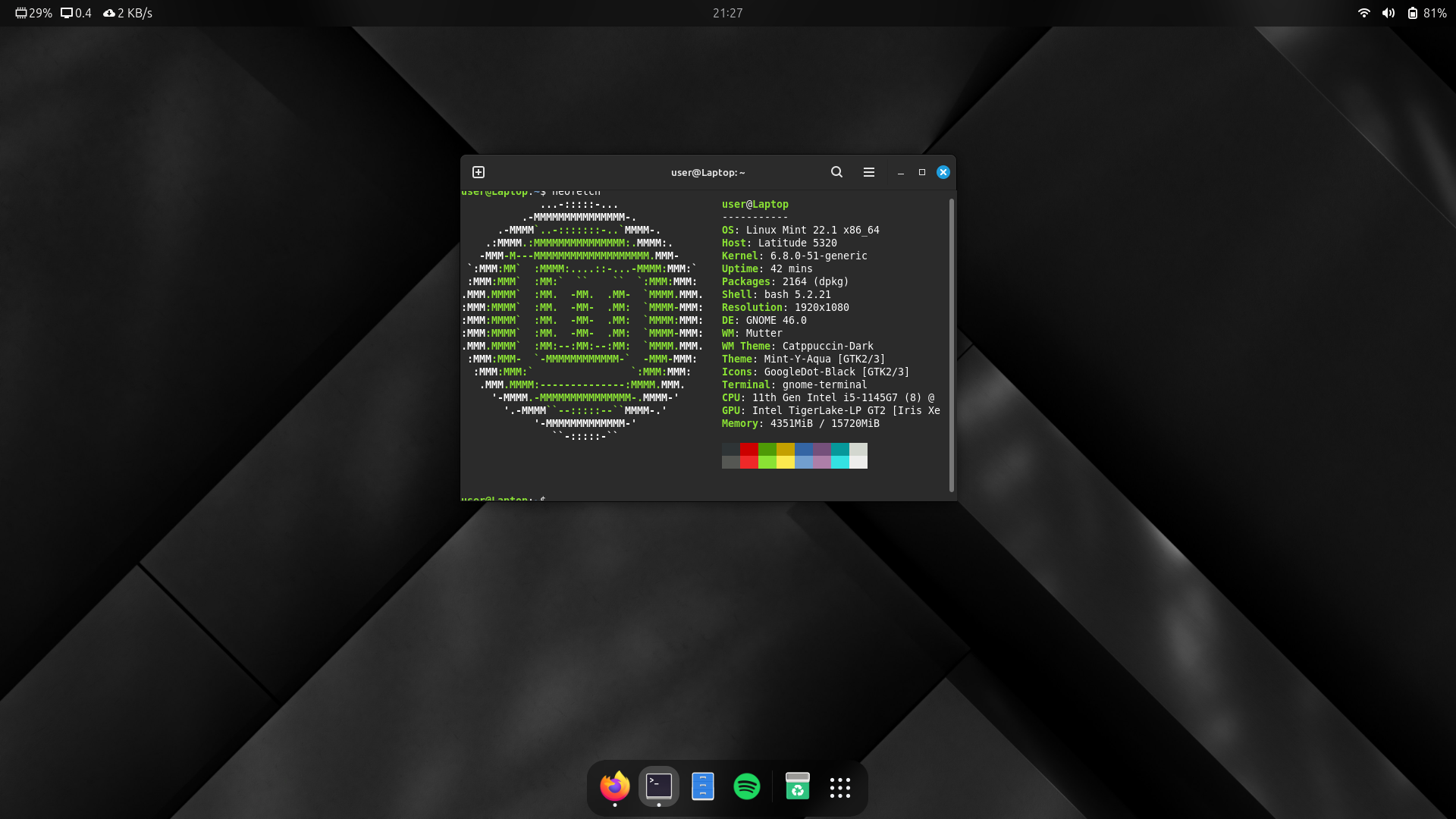
Task: Launch Firefox from the dock
Action: click(615, 786)
